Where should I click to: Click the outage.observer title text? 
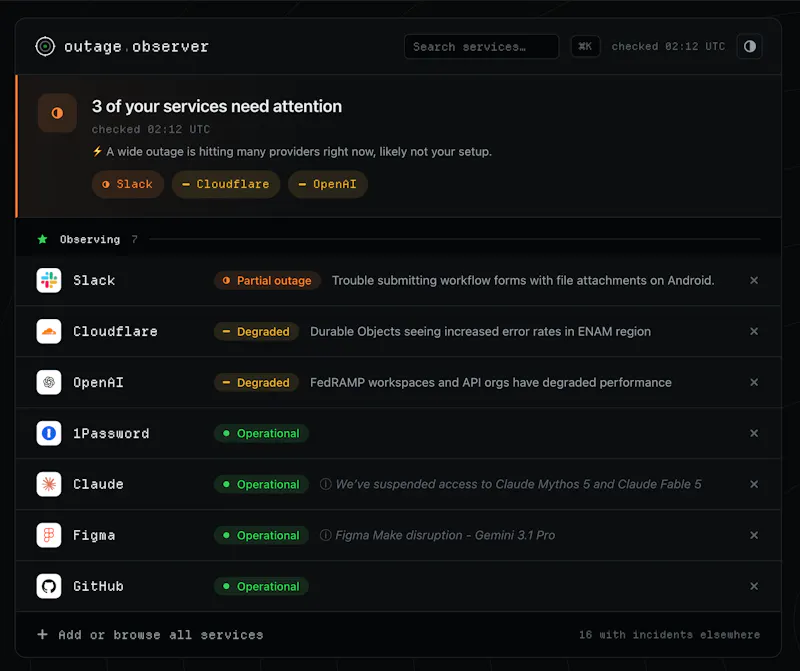pos(136,46)
